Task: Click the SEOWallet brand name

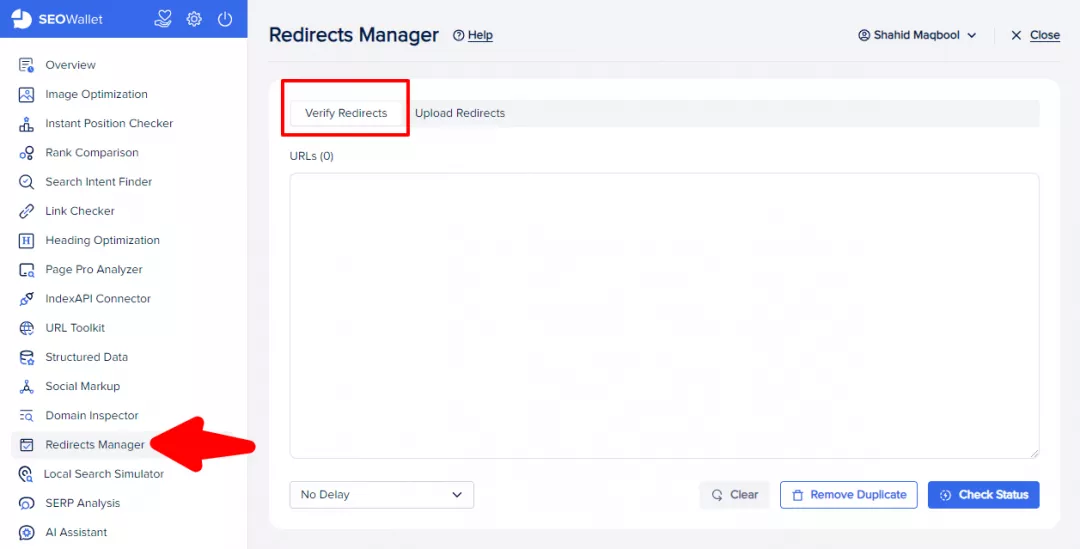Action: 70,19
